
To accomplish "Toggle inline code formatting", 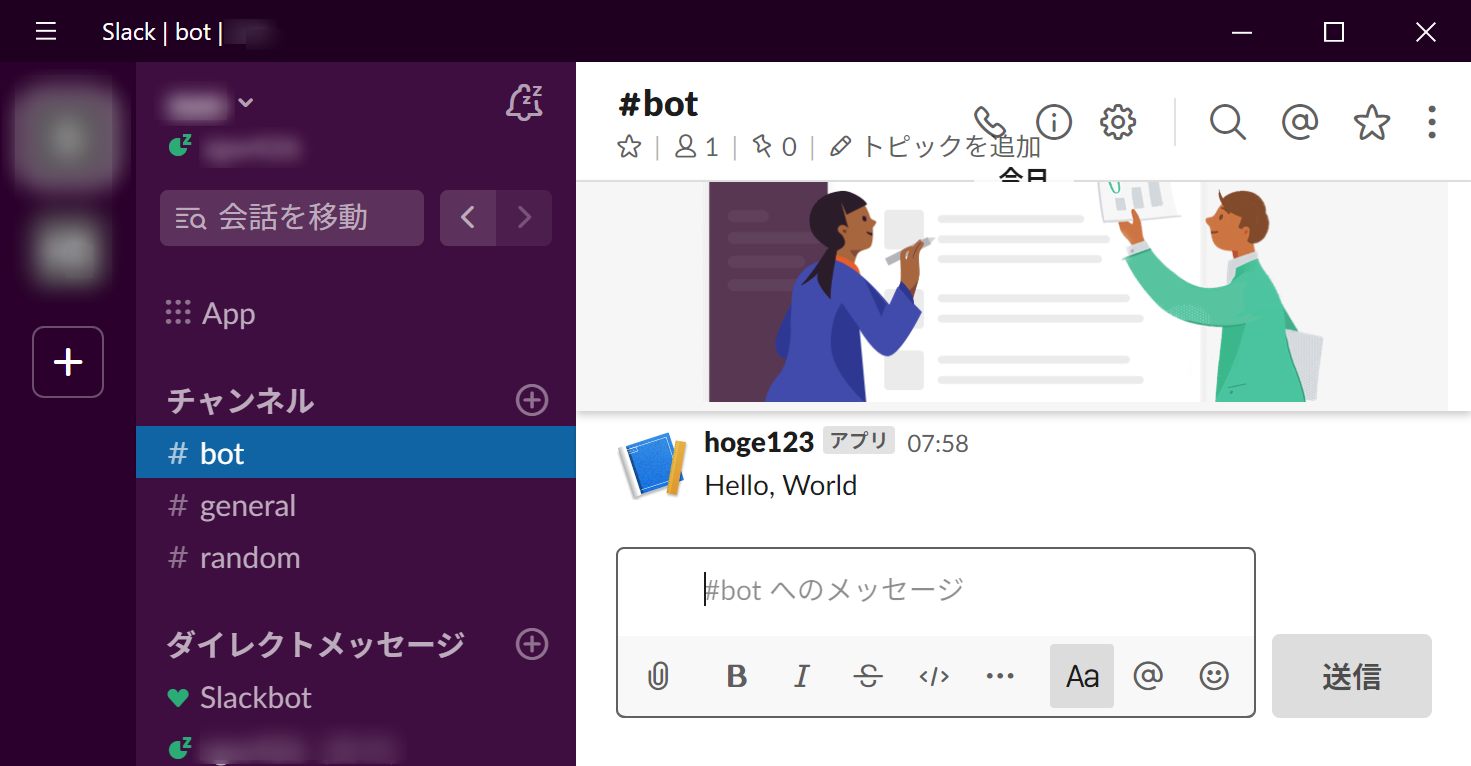I will click(934, 676).
